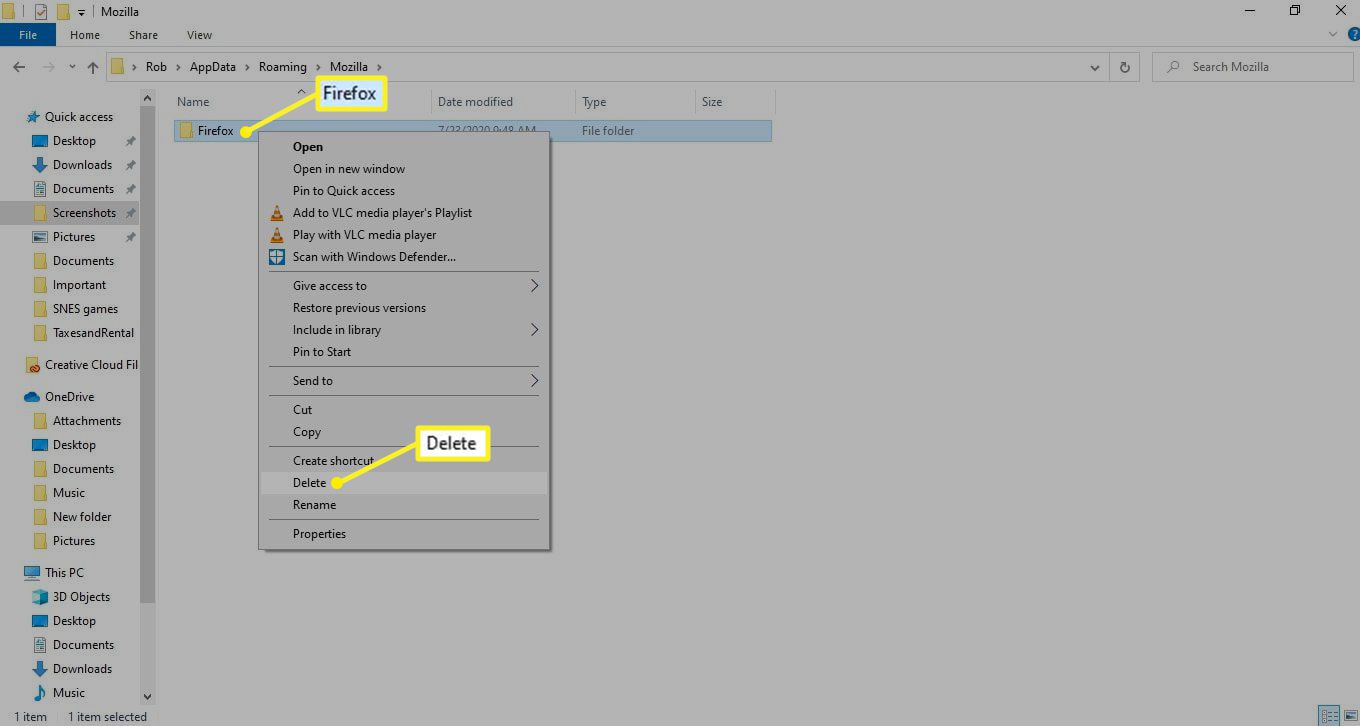This screenshot has width=1360, height=726.
Task: Expand the Send to submenu
Action: click(x=404, y=381)
